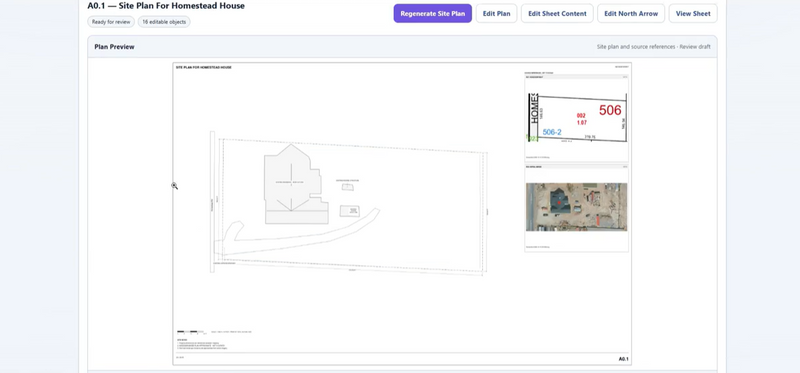Open Edit North Arrow
Image resolution: width=800 pixels, height=373 pixels.
[631, 14]
